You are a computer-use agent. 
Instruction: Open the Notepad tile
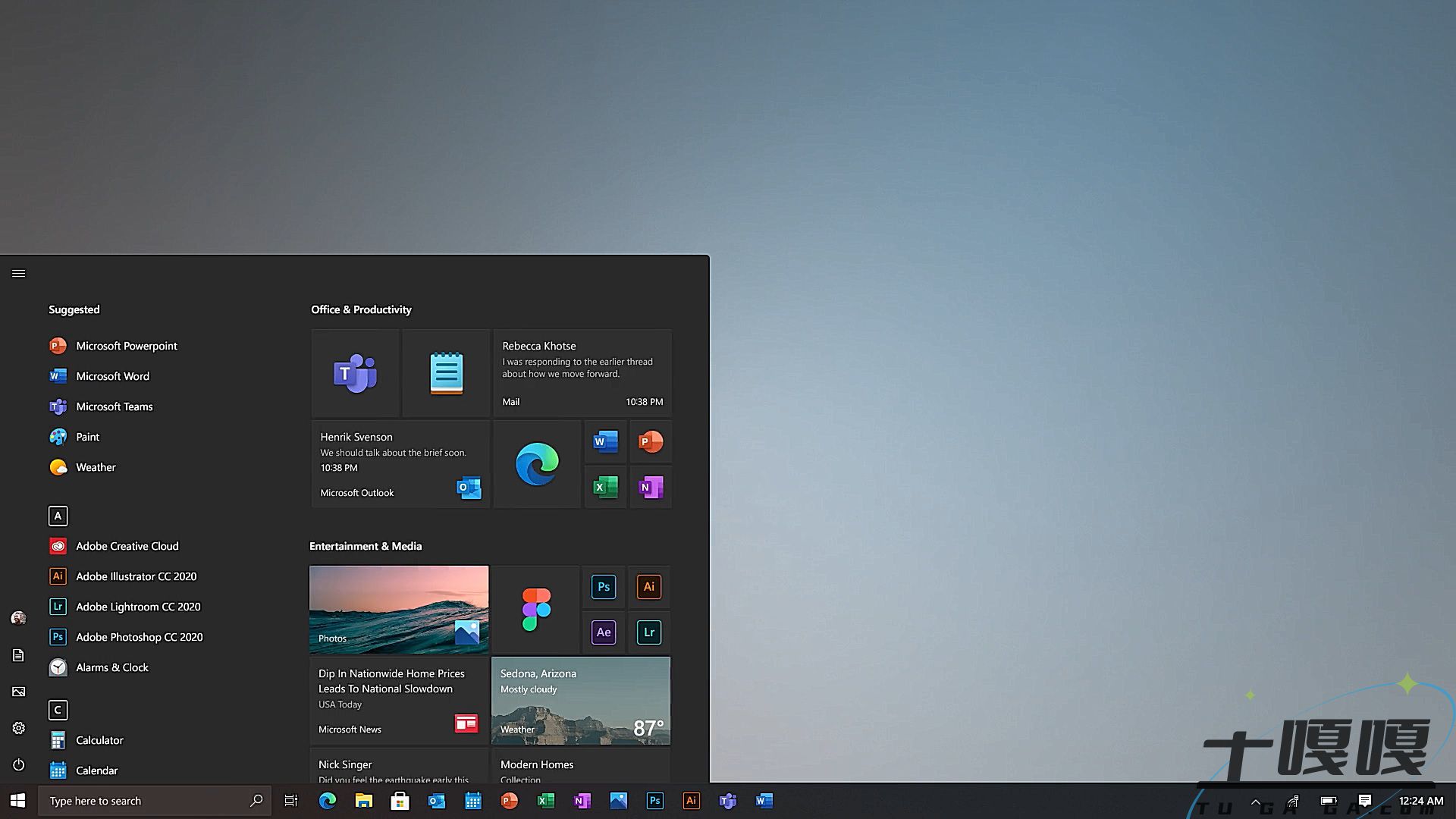click(446, 372)
